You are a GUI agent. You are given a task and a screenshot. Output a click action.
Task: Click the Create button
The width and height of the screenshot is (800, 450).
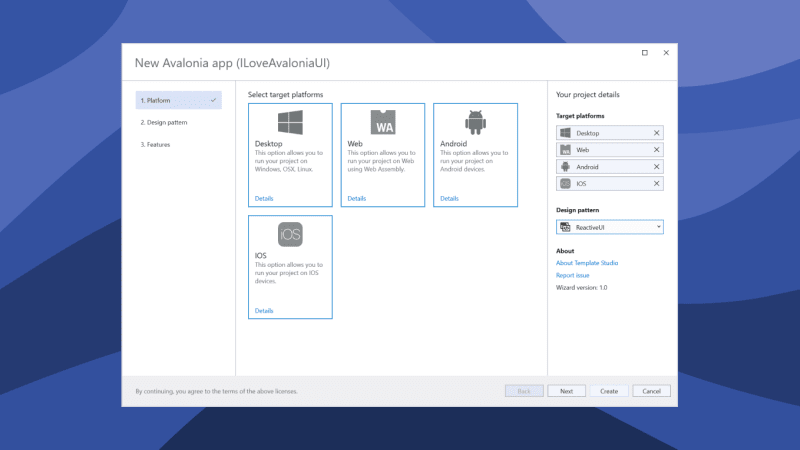609,391
